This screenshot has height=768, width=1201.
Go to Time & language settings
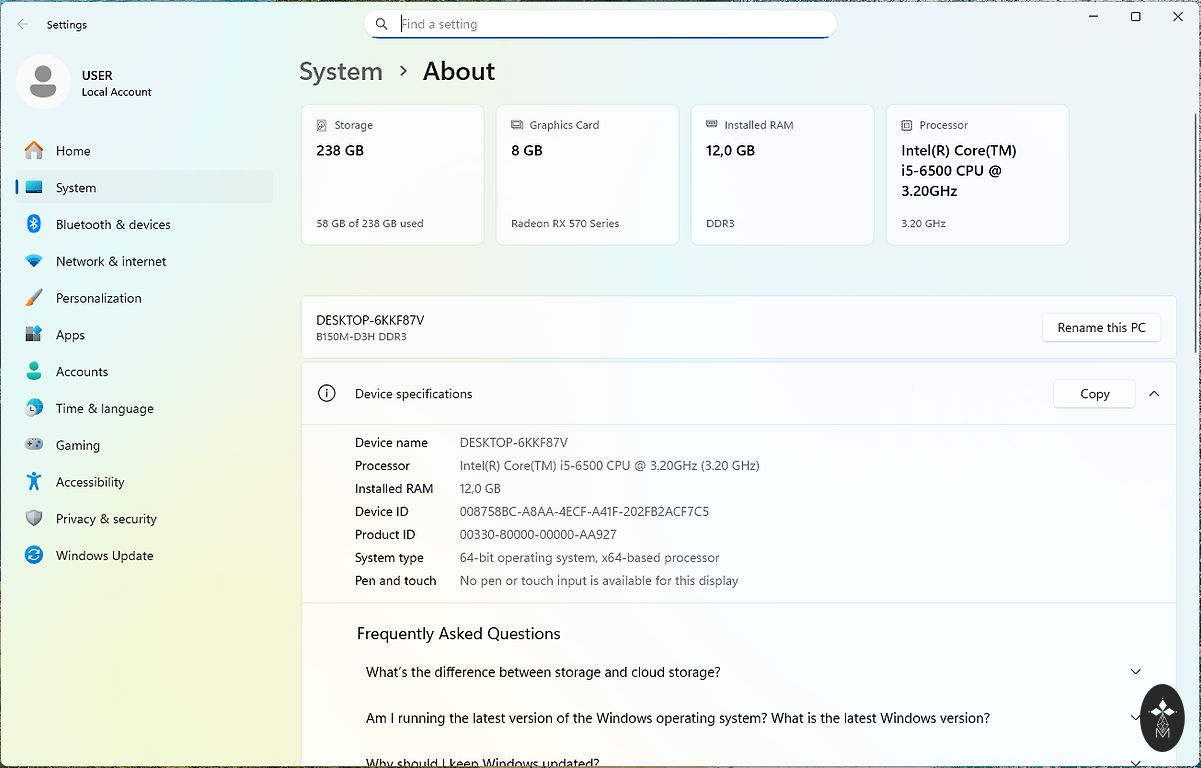point(104,409)
